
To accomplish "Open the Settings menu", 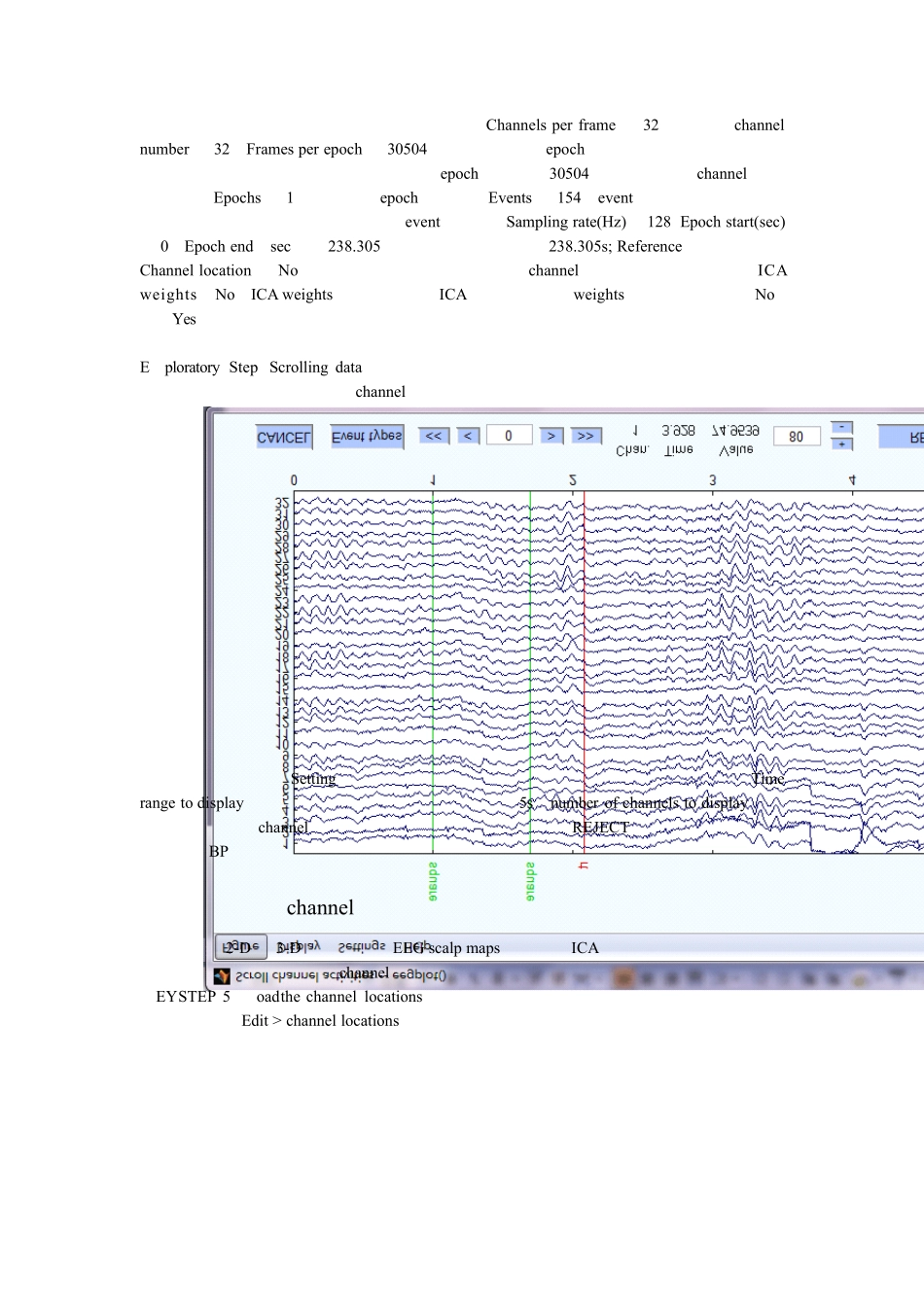I will click(362, 946).
